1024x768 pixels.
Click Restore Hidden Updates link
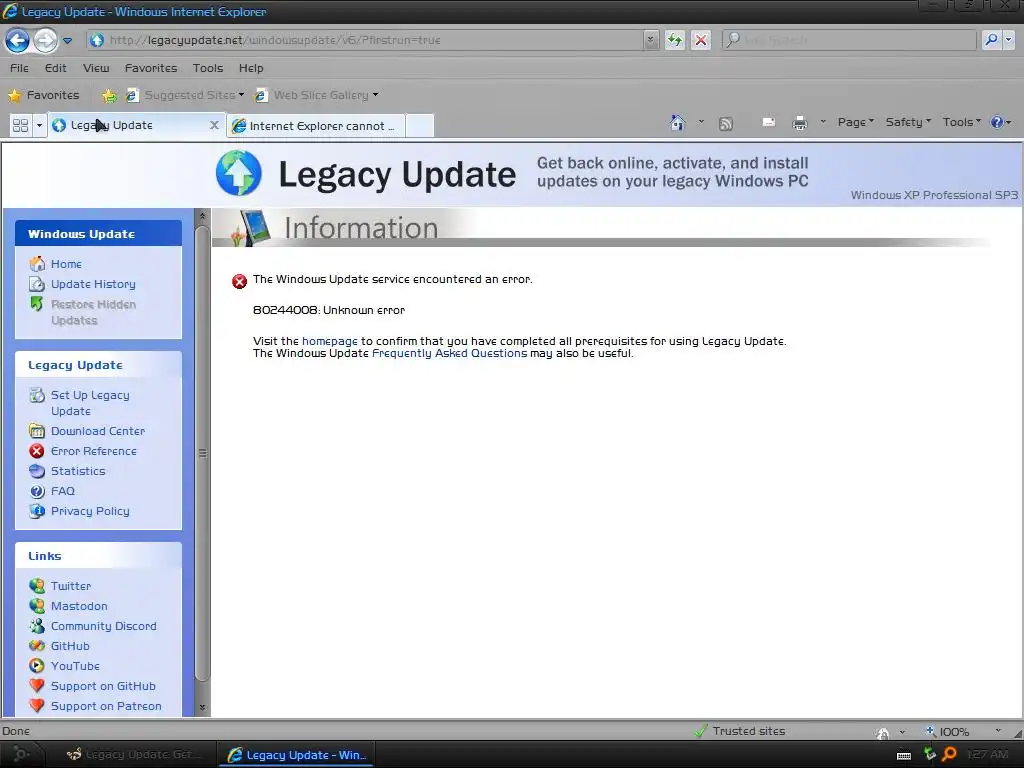tap(93, 312)
